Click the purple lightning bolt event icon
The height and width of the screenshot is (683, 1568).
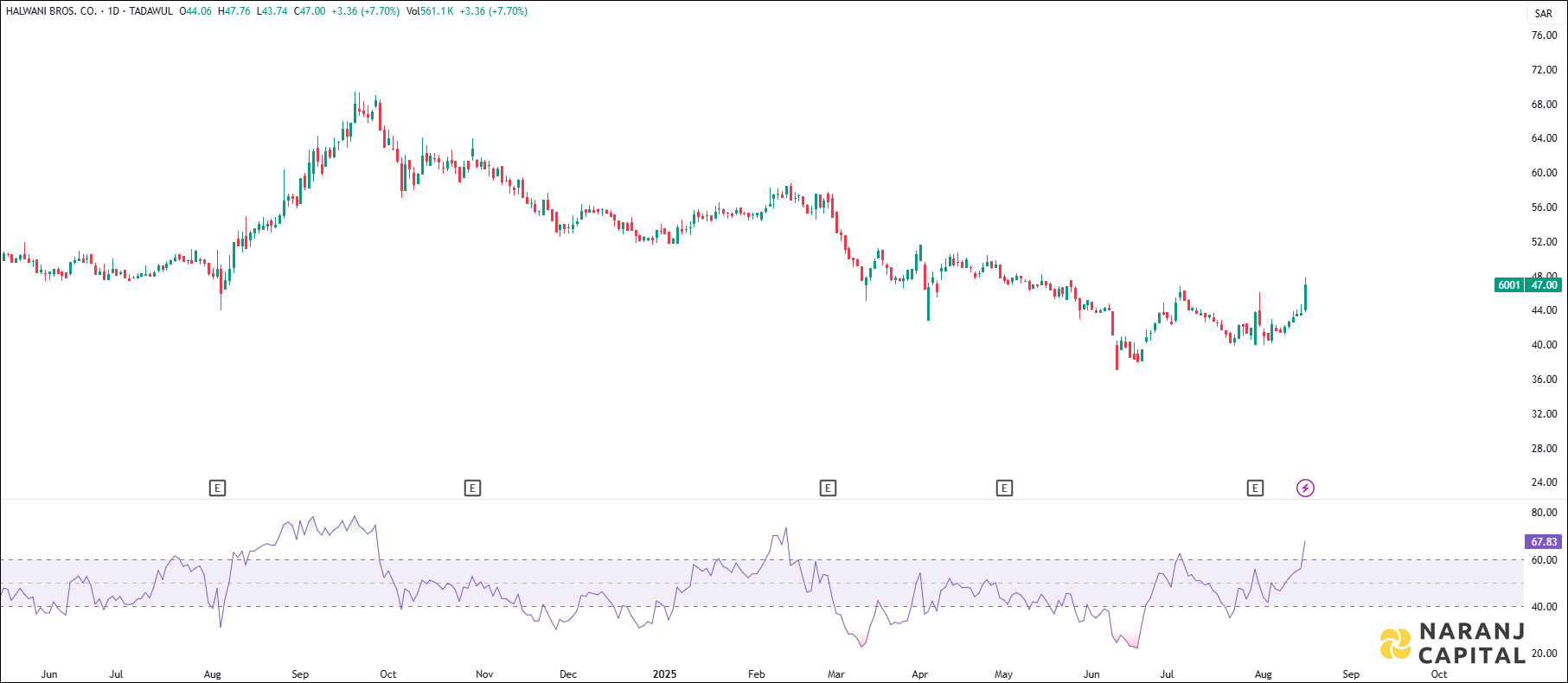(1305, 488)
